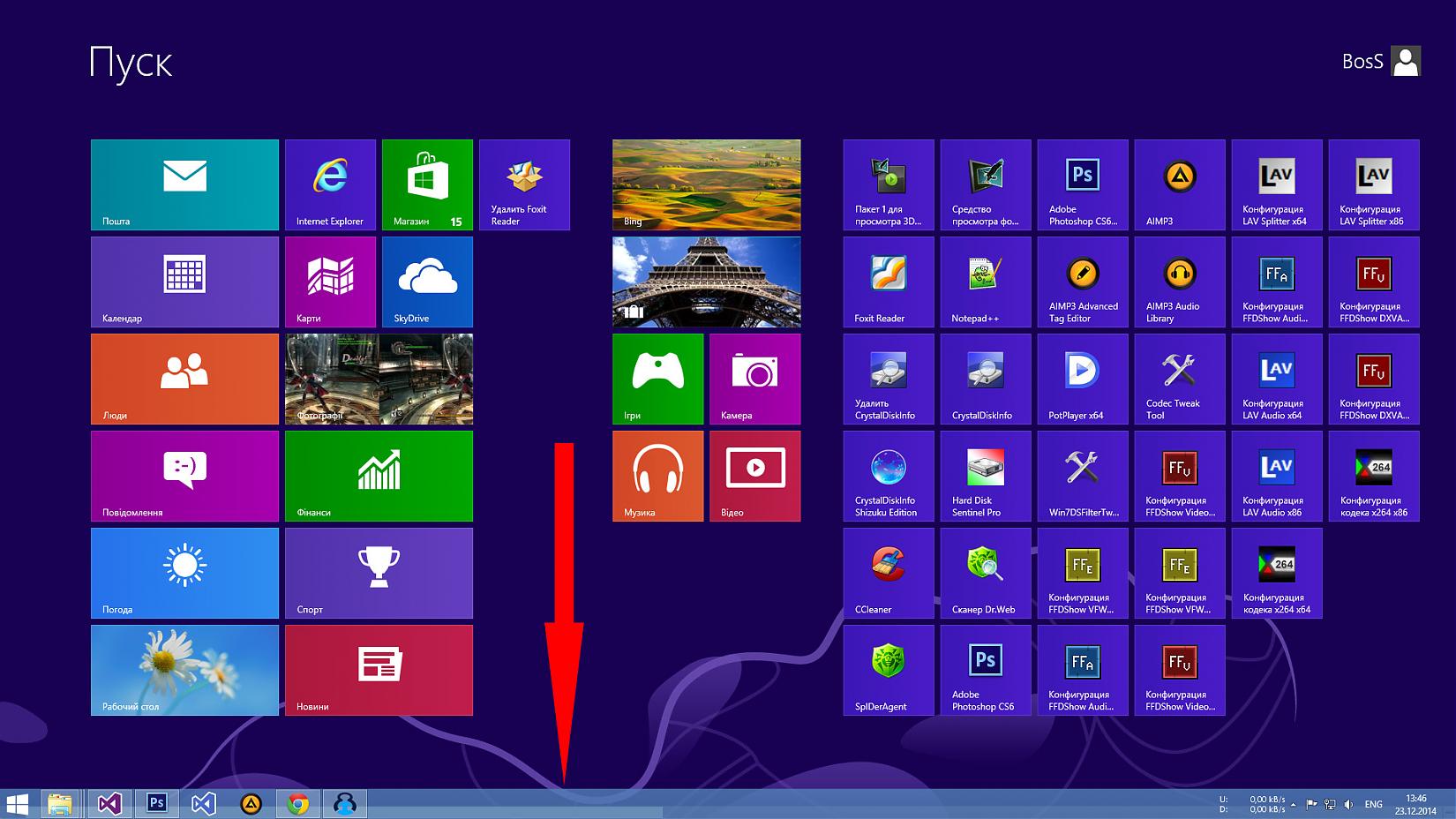Change the ENG input language
Screen dimensions: 1456x819
(x=1374, y=804)
